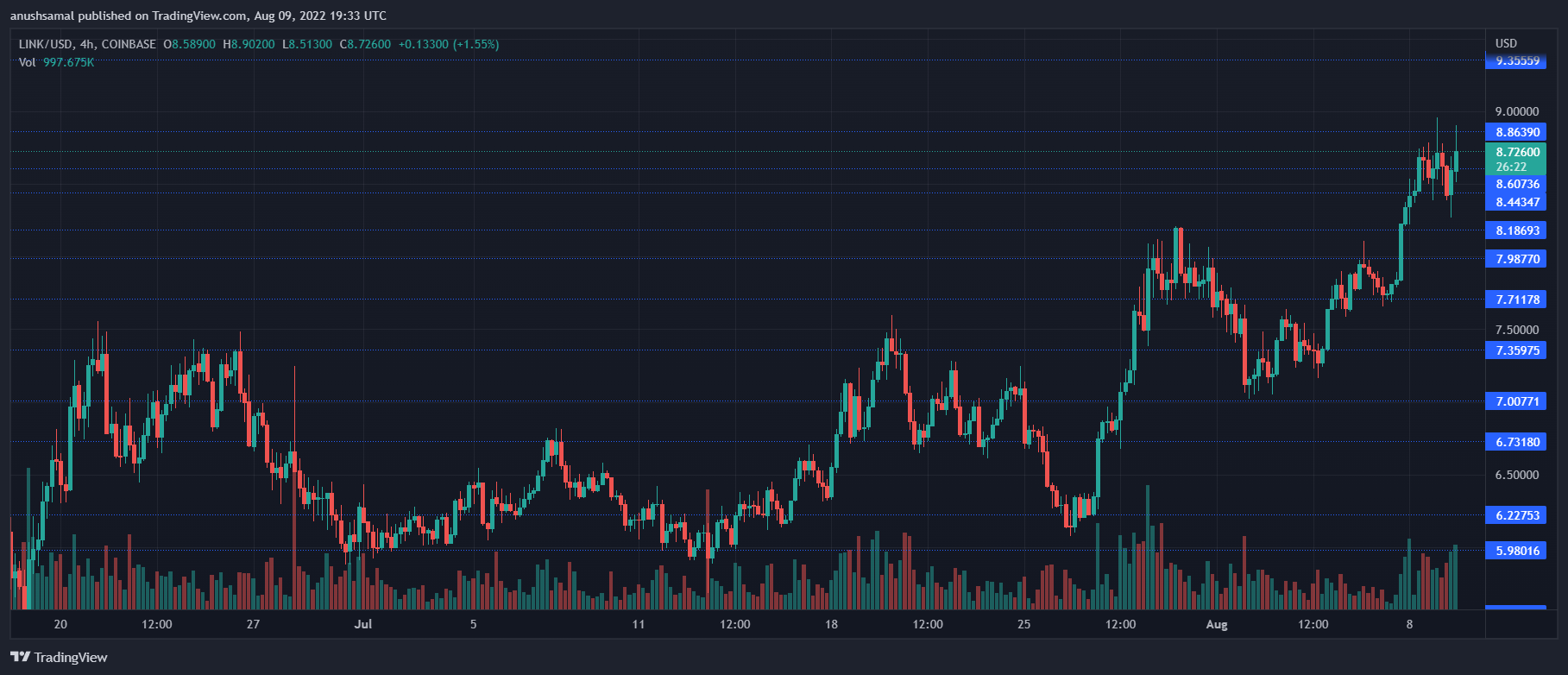Select the 7.35975 price level label

[1515, 350]
